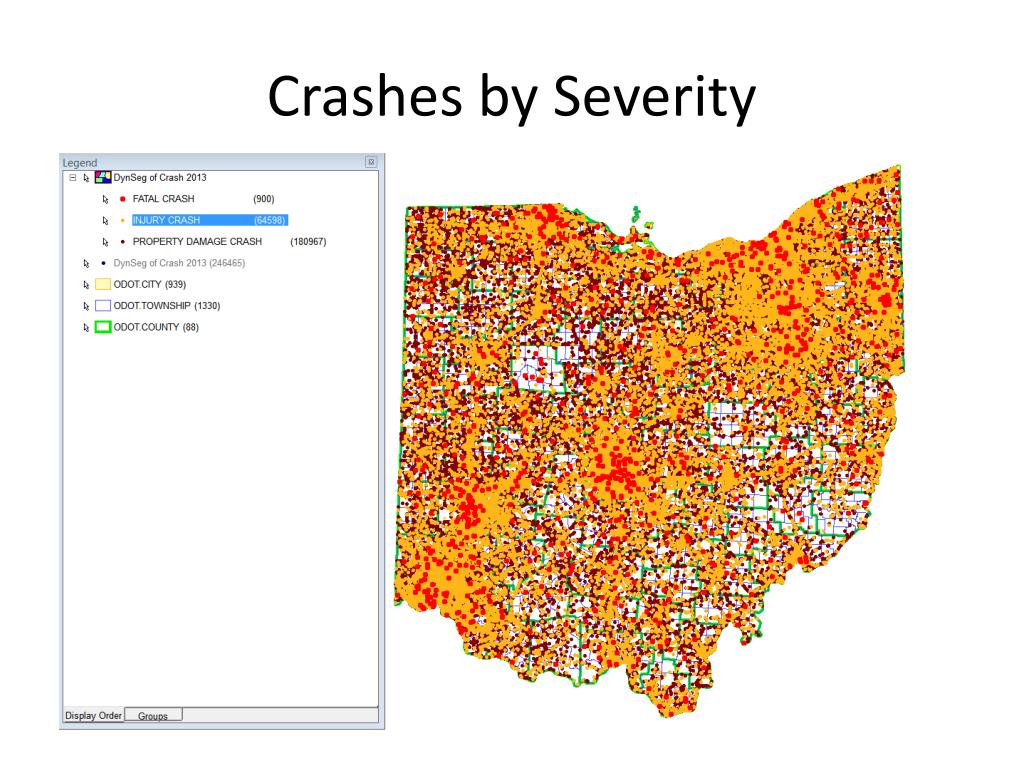The height and width of the screenshot is (768, 1024).
Task: Click the Crashes by Severity heading
Action: pos(511,96)
